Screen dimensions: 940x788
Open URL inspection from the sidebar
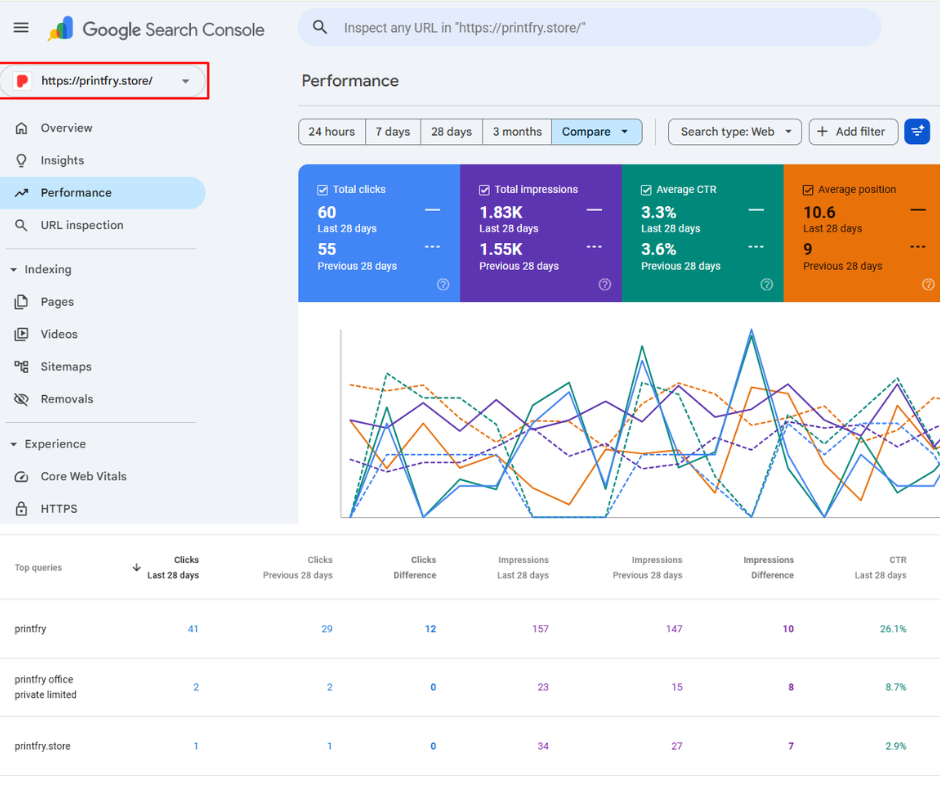[x=82, y=226]
